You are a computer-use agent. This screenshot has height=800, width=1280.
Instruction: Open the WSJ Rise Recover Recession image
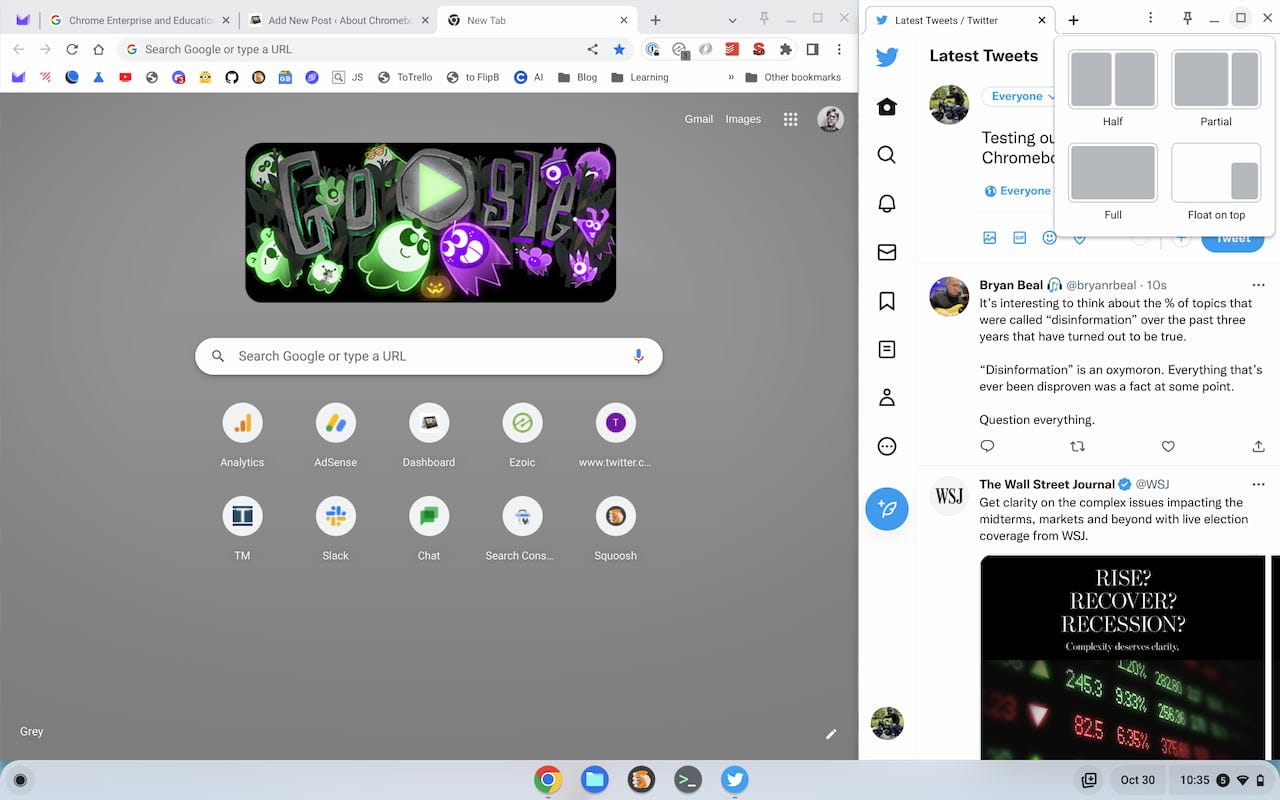1122,657
